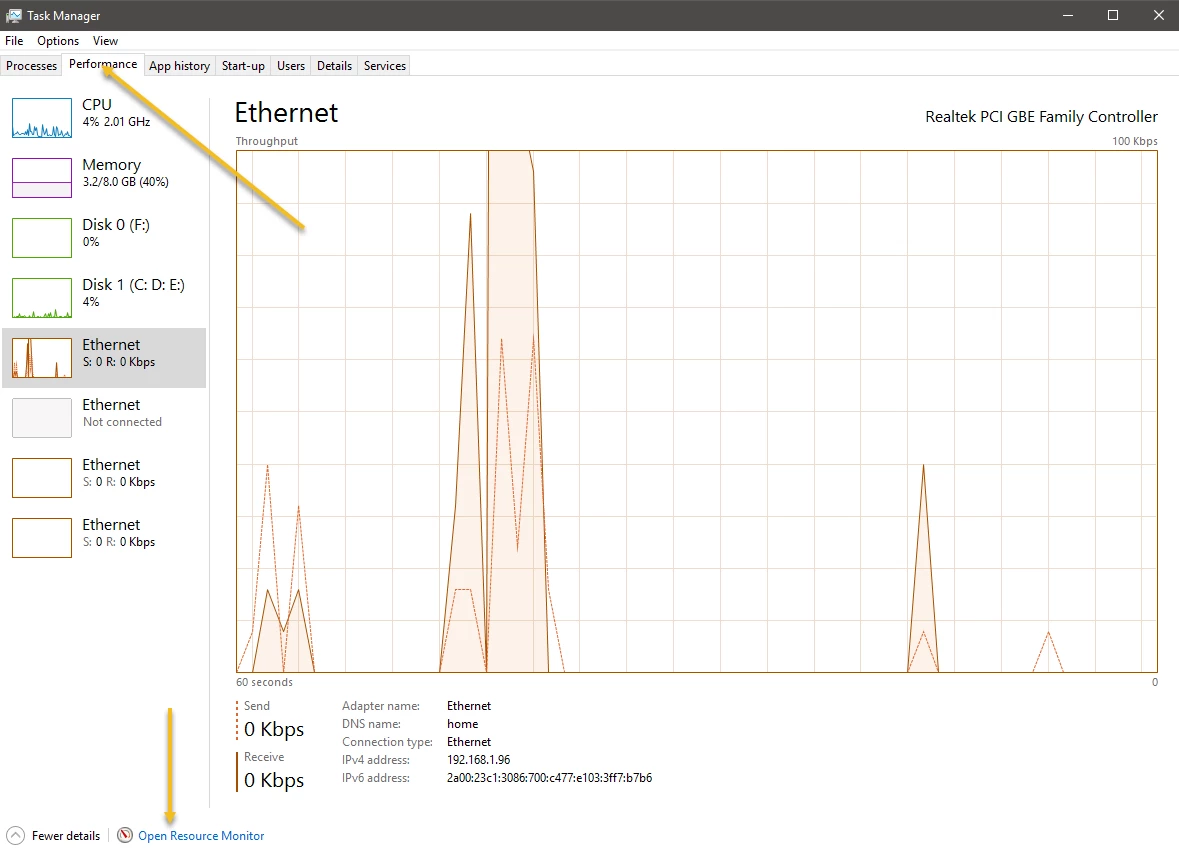
Task: Open the Disk 1 (C: D: E:) graph thumbnail
Action: click(x=42, y=298)
